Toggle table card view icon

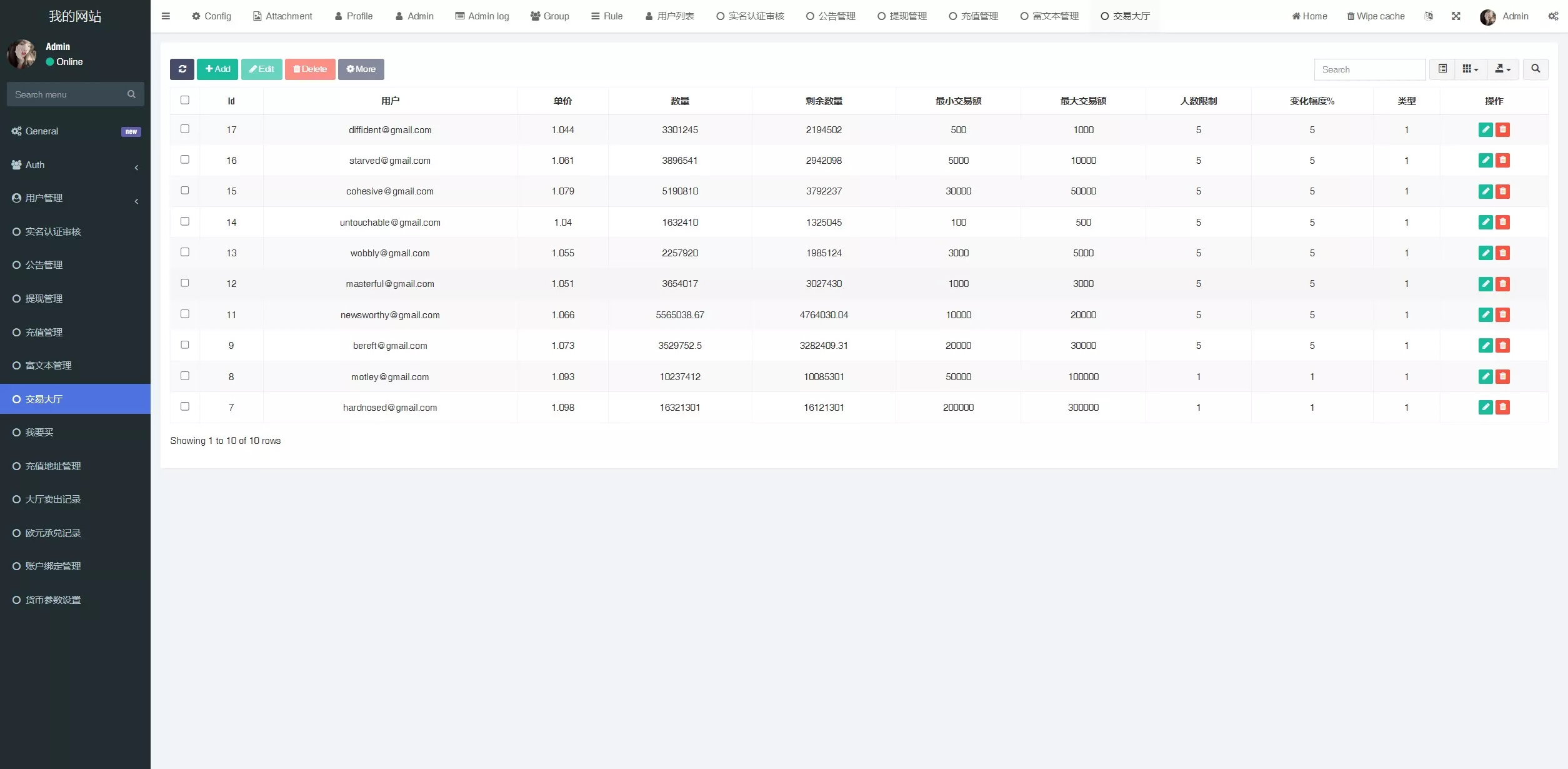1442,69
